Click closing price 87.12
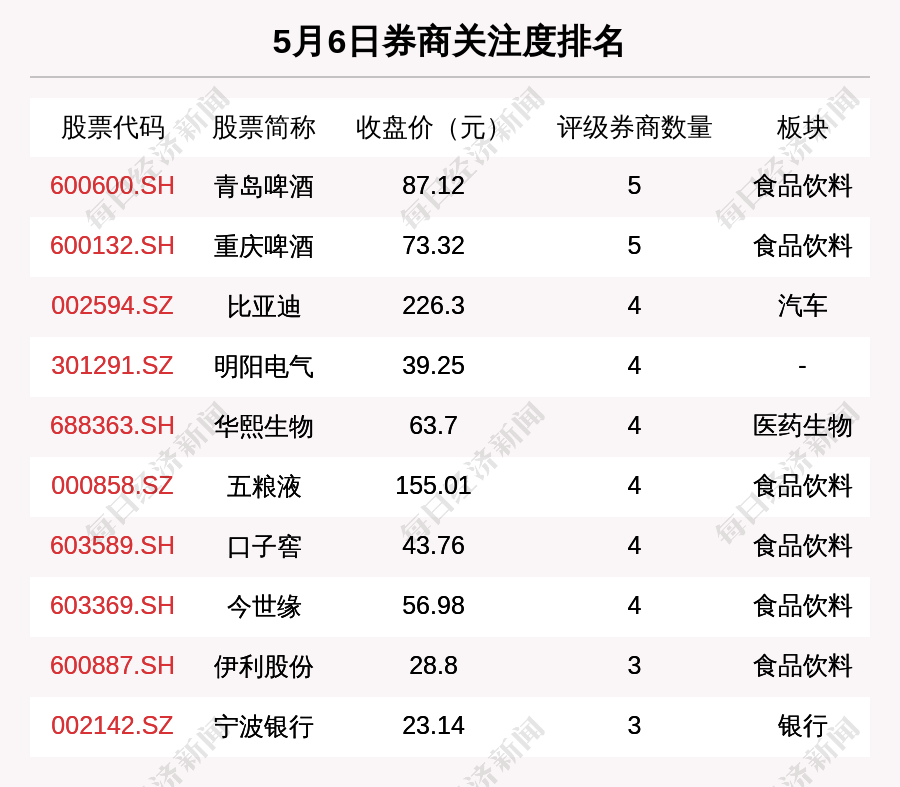900x787 pixels. [x=433, y=186]
